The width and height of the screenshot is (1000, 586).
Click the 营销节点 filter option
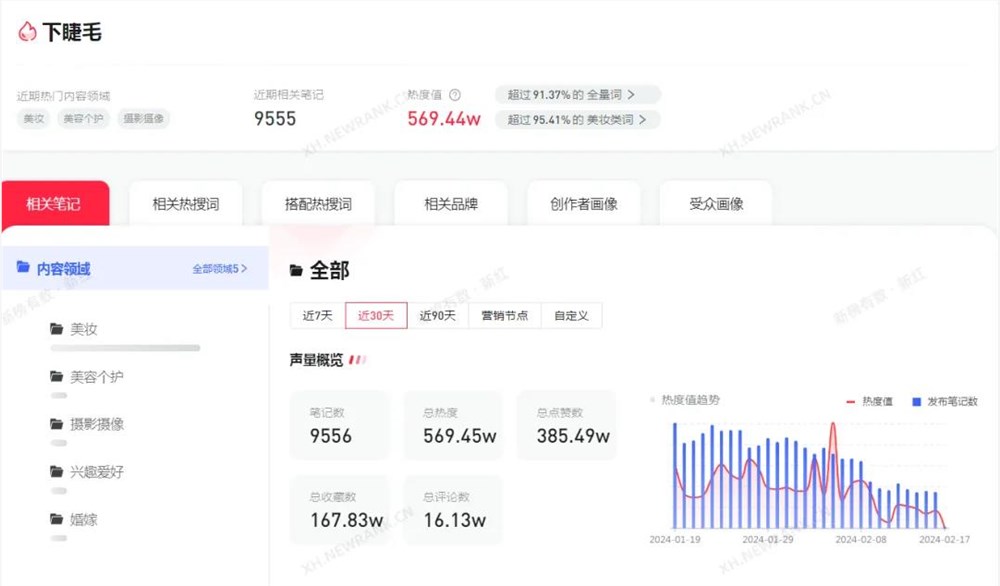click(x=505, y=314)
